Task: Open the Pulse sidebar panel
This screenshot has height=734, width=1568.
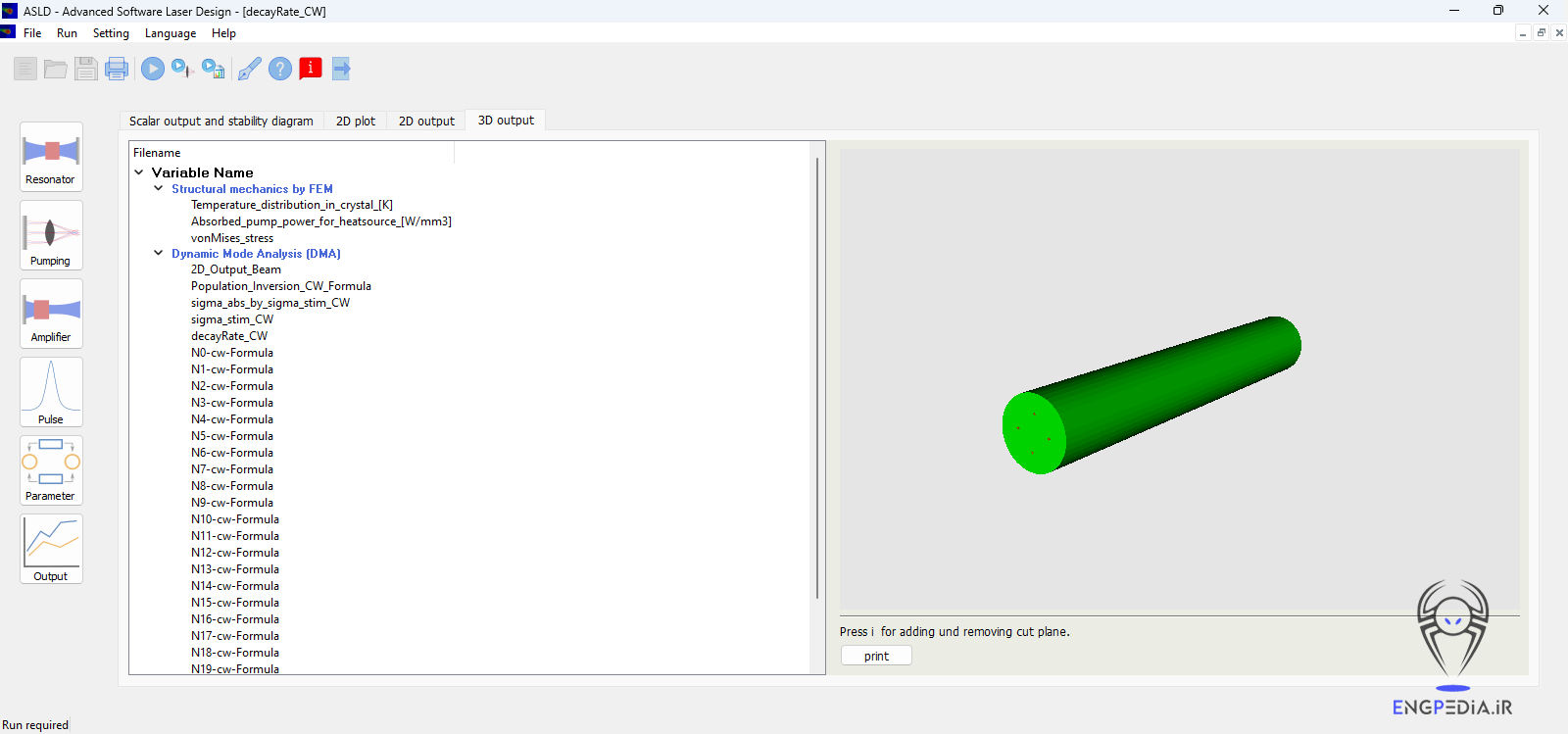Action: pyautogui.click(x=51, y=392)
